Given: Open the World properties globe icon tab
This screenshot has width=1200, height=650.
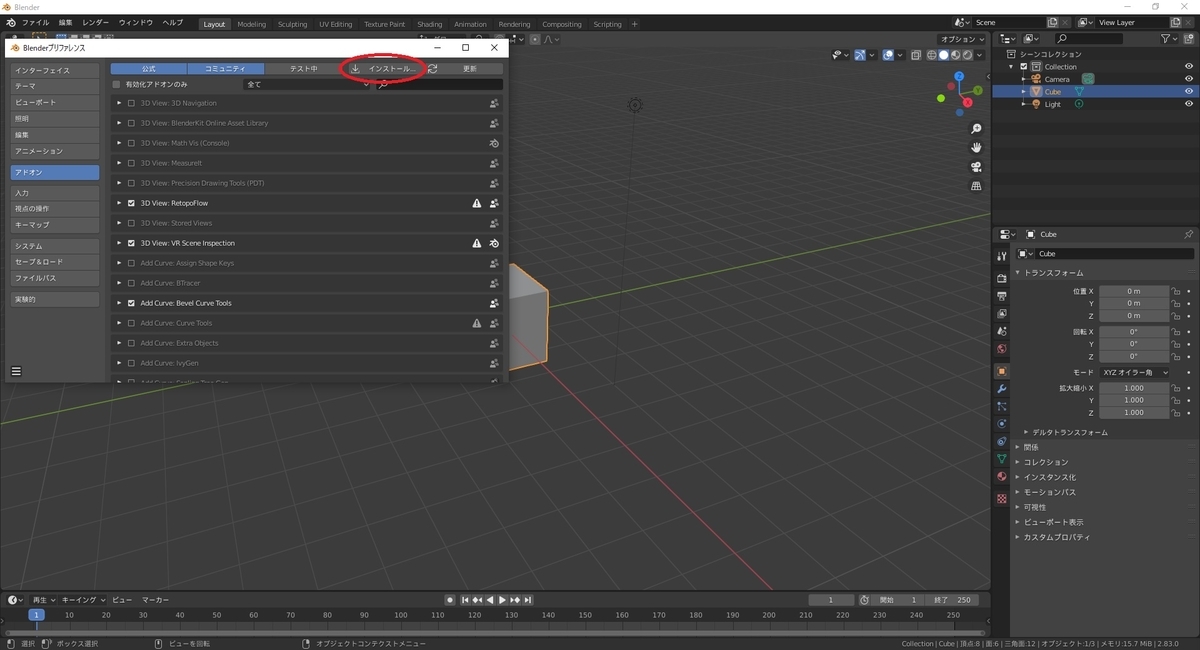Looking at the screenshot, I should (x=1002, y=349).
